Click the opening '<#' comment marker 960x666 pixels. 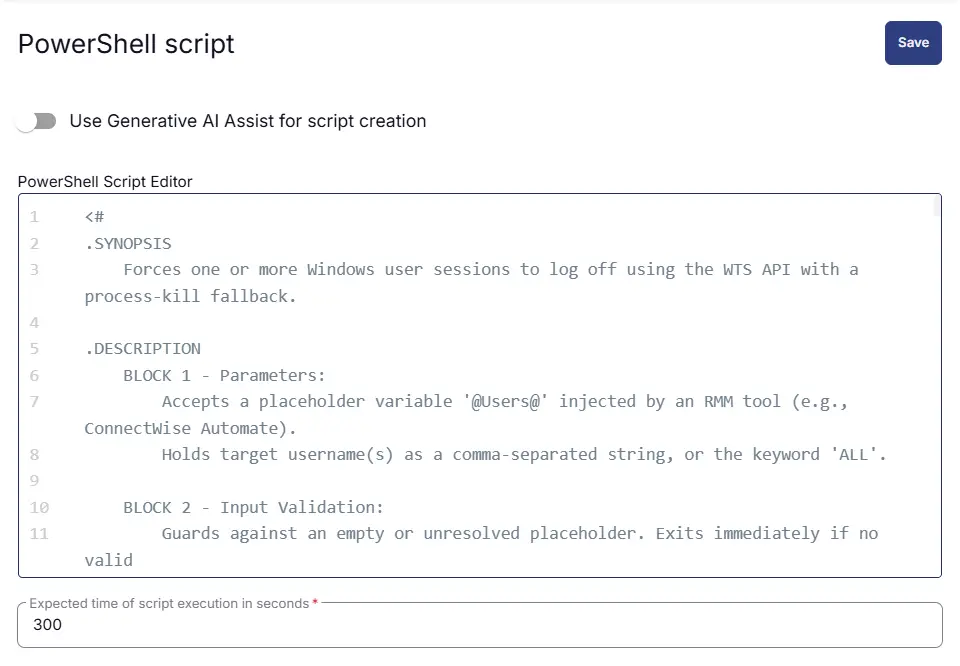[x=95, y=217]
